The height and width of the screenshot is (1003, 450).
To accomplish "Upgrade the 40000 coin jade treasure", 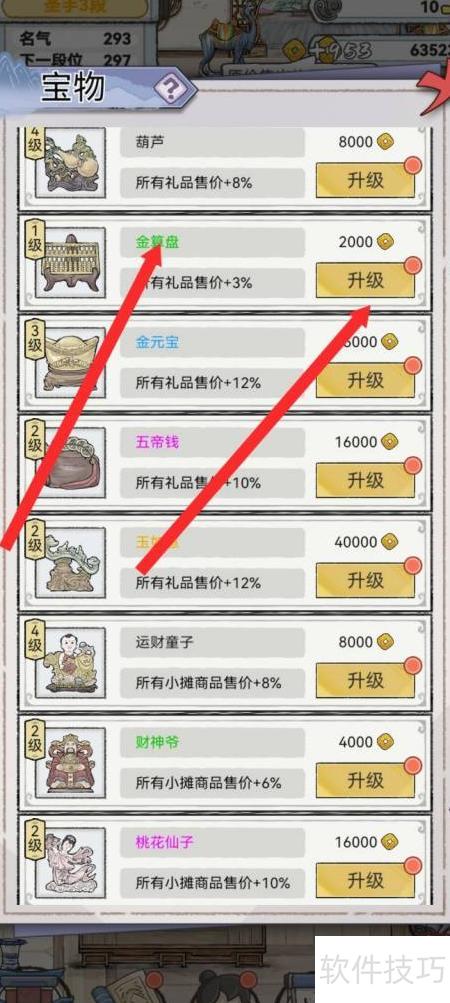I will [366, 580].
